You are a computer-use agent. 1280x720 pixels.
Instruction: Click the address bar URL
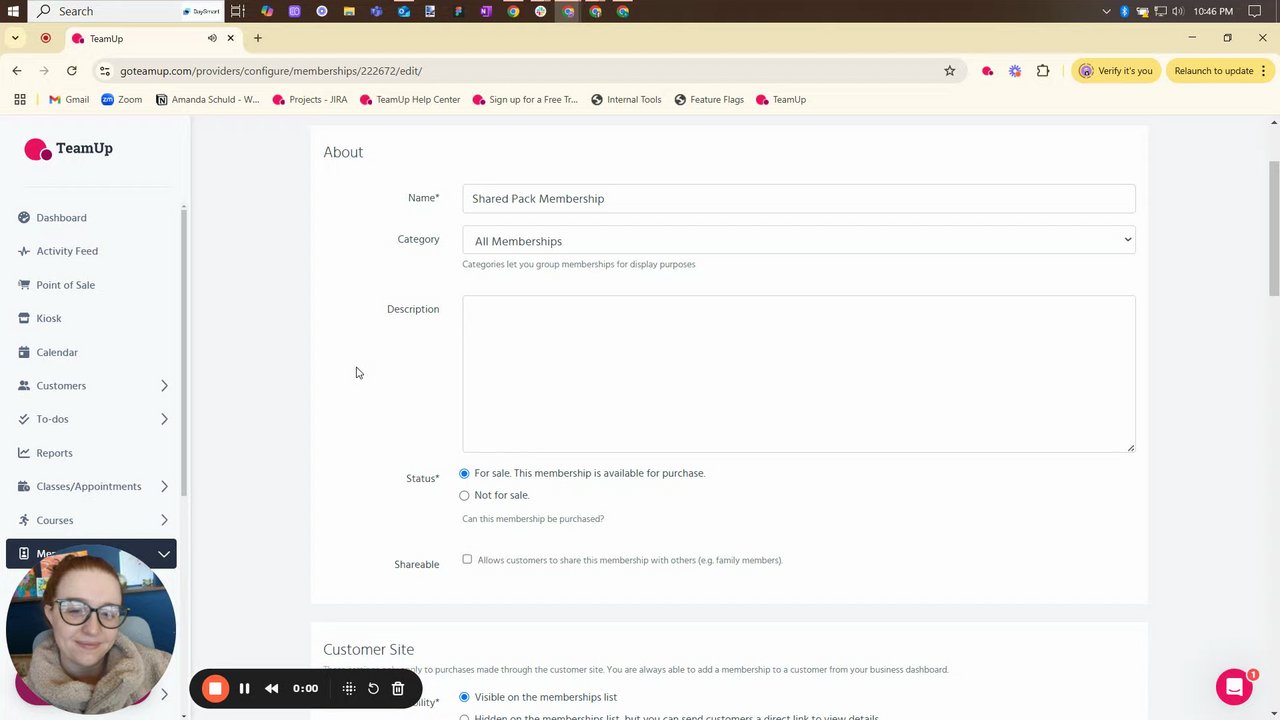click(271, 71)
